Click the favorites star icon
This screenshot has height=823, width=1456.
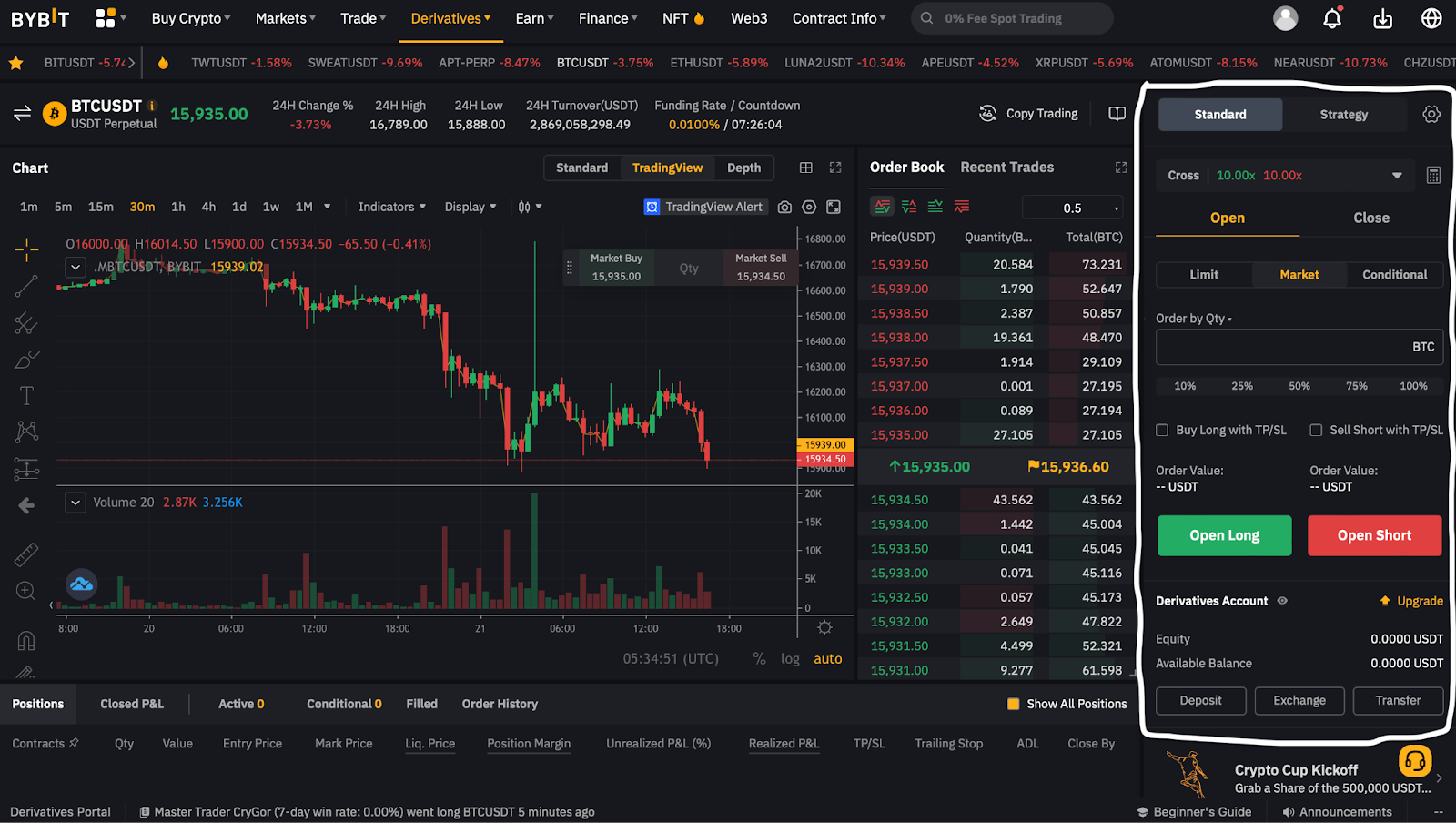(x=16, y=63)
